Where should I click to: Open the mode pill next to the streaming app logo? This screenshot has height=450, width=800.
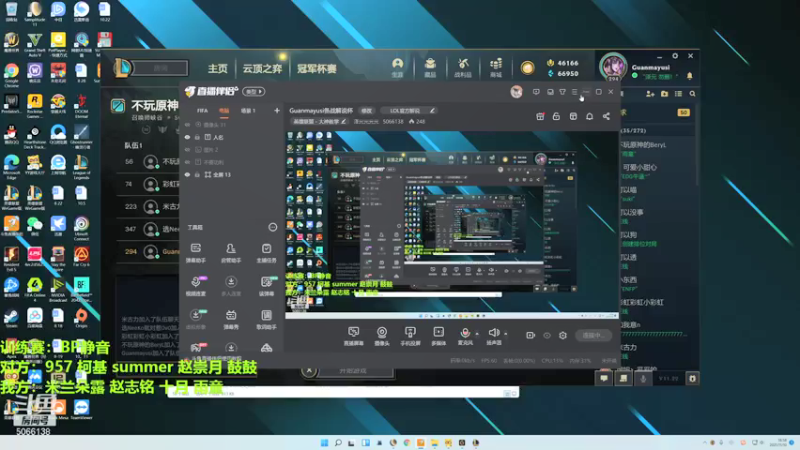coord(254,92)
